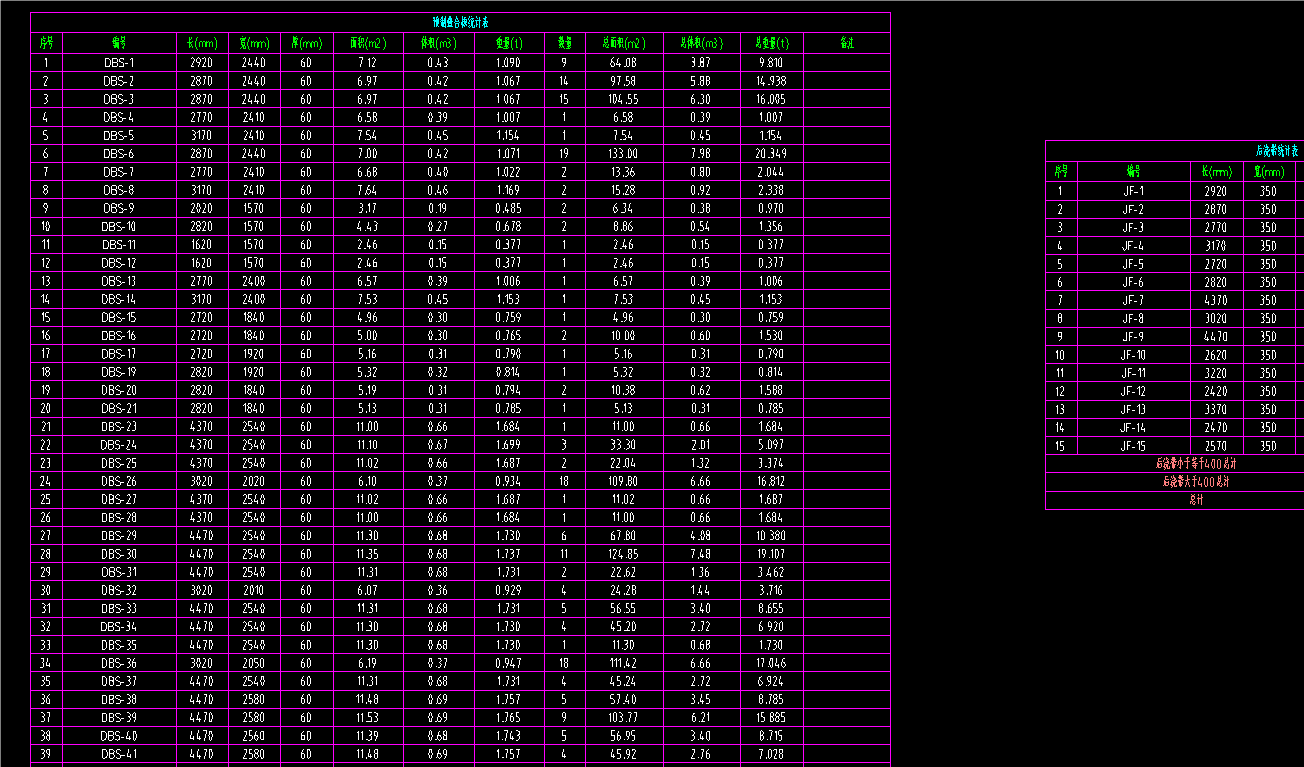Select the JF-15 label cell
The width and height of the screenshot is (1304, 767).
pyautogui.click(x=1133, y=446)
